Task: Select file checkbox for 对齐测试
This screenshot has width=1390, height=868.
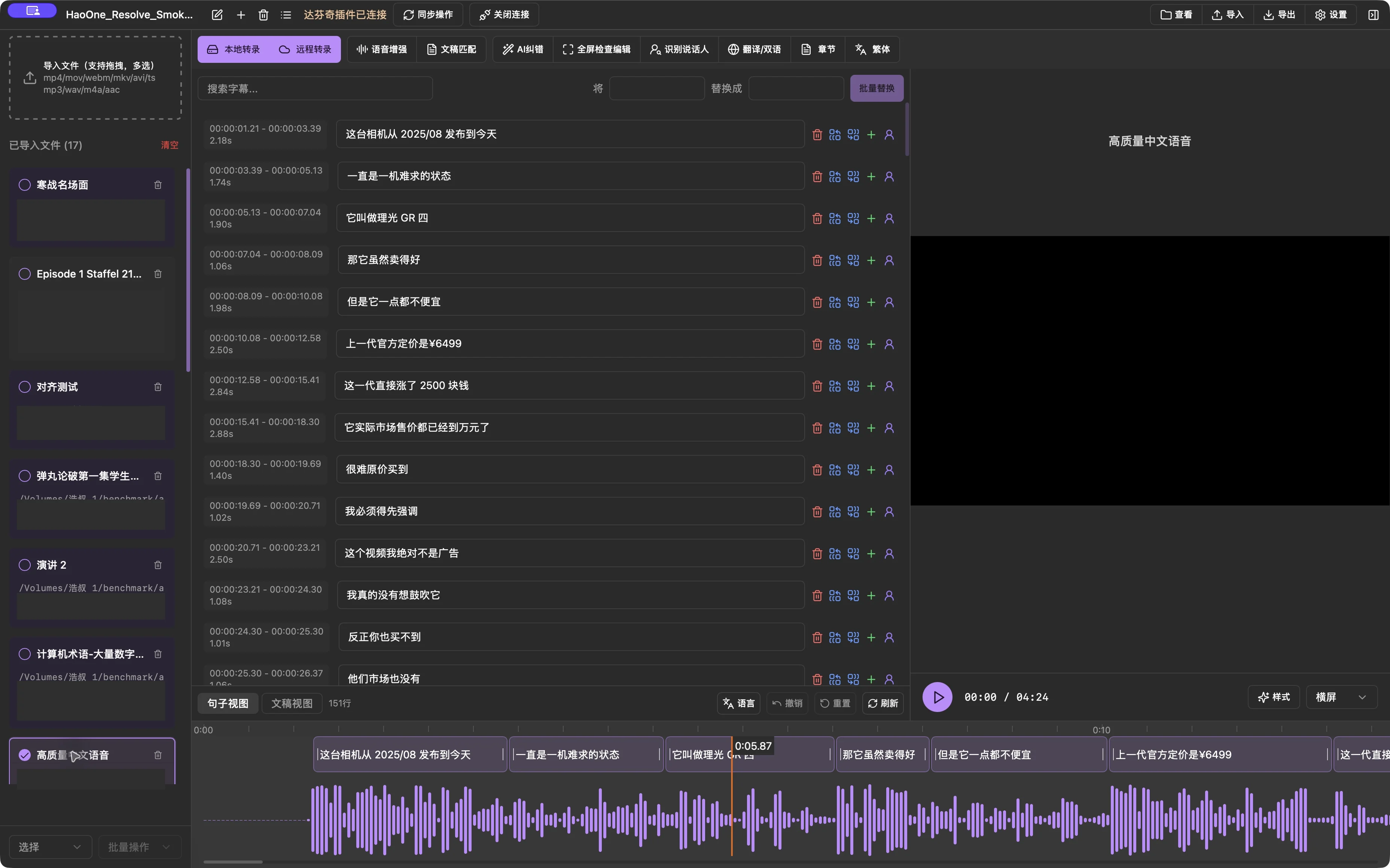Action: tap(25, 387)
